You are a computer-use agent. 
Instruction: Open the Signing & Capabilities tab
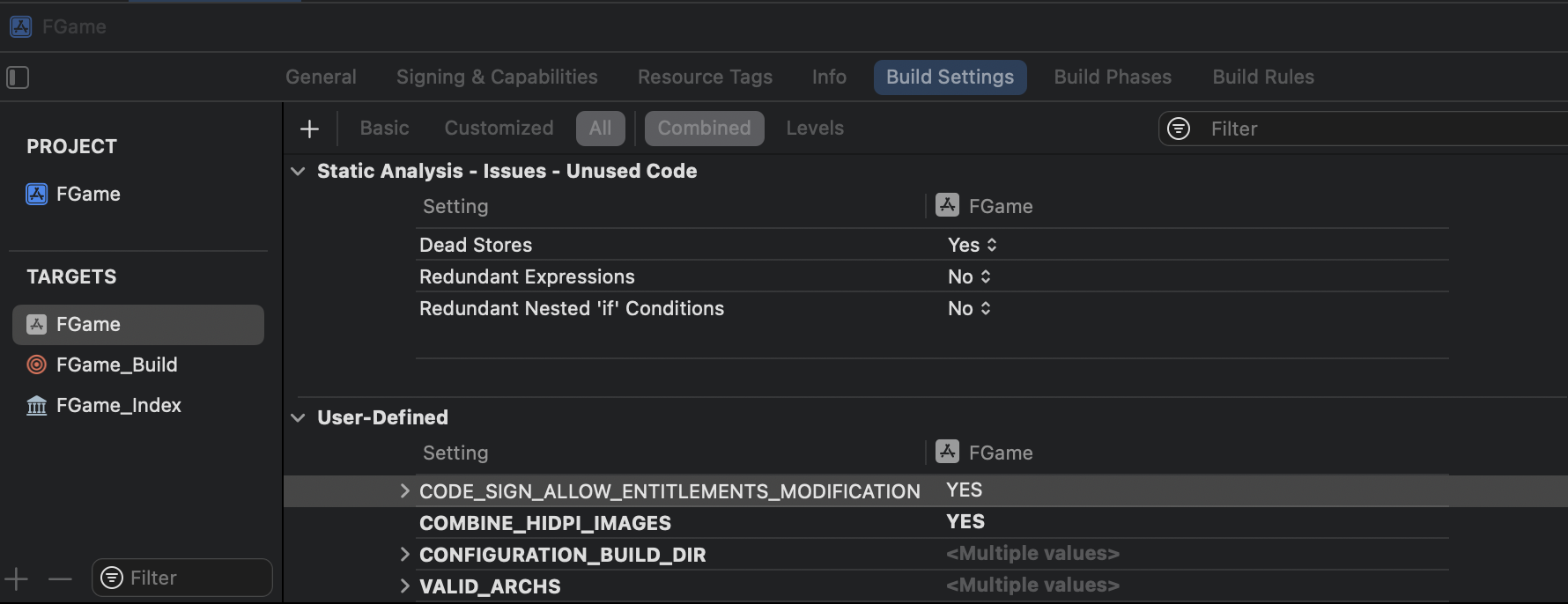497,77
